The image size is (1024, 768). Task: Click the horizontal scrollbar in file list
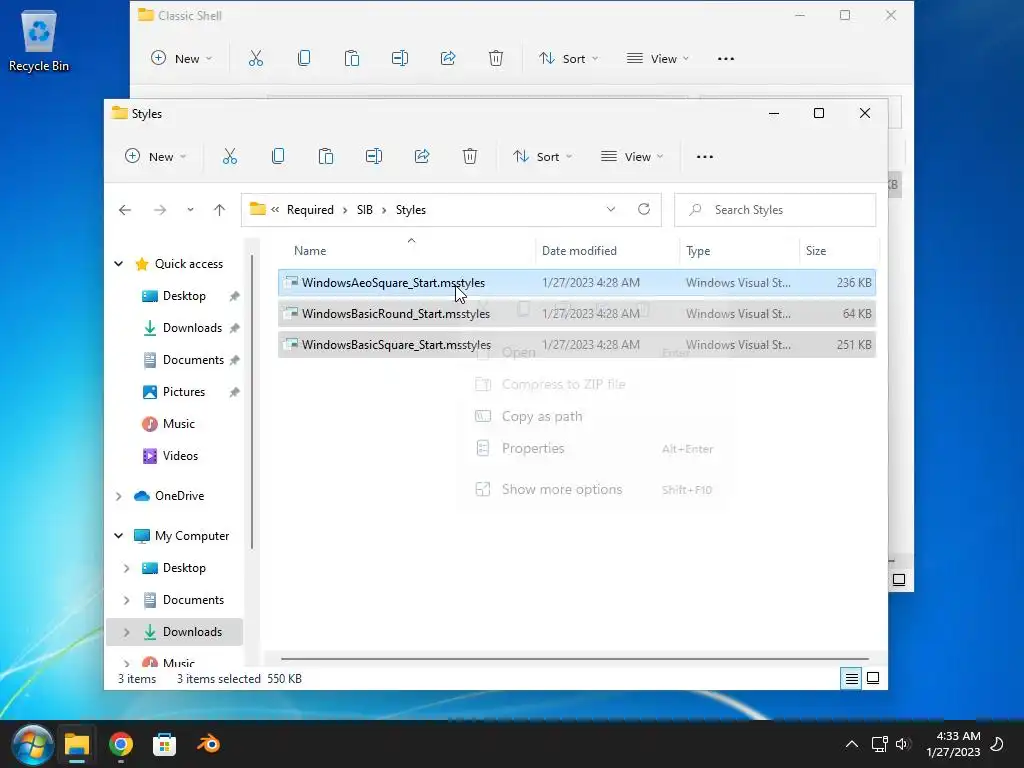[575, 659]
